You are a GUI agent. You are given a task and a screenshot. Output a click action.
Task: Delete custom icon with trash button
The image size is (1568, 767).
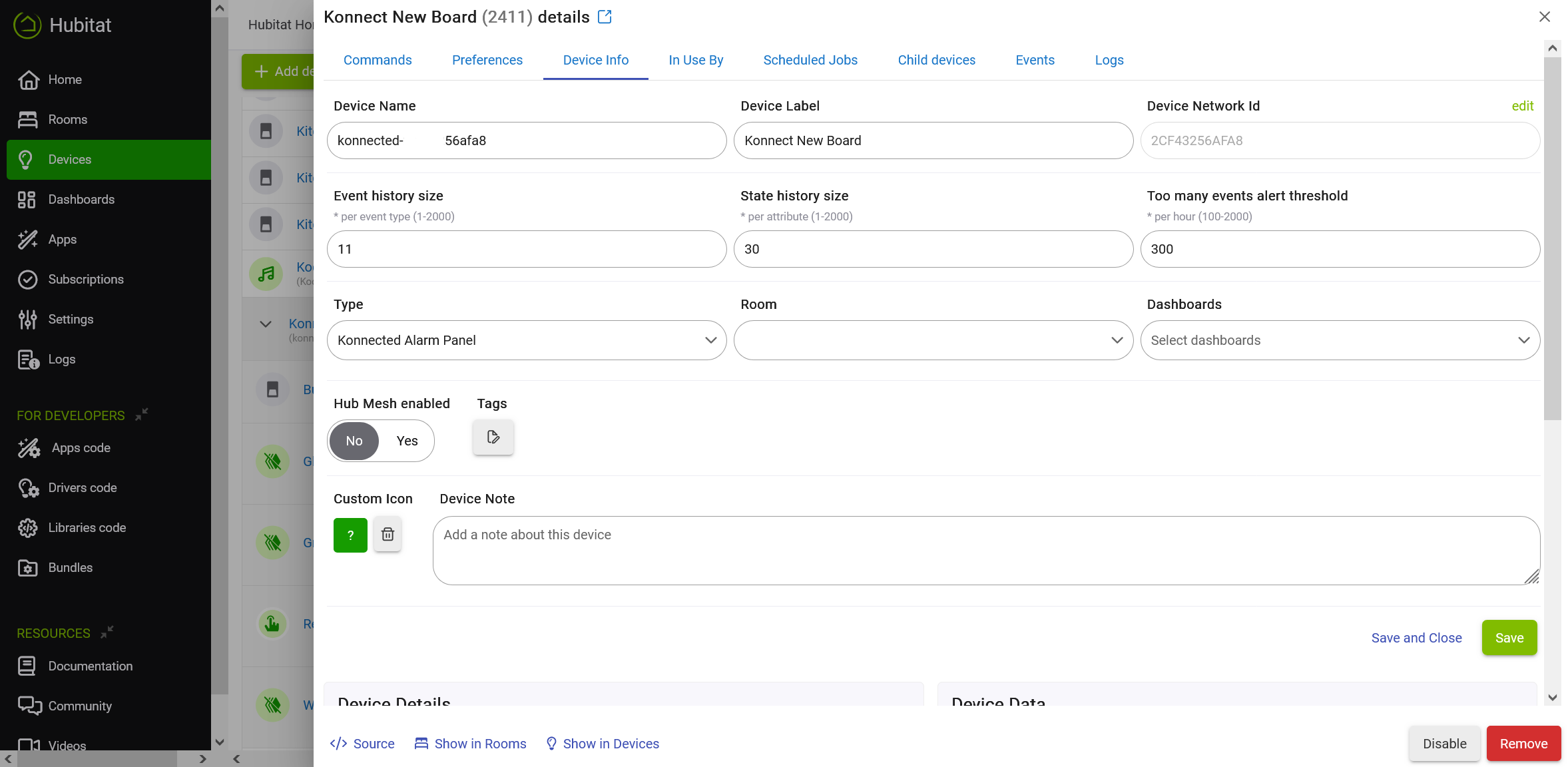(x=388, y=534)
